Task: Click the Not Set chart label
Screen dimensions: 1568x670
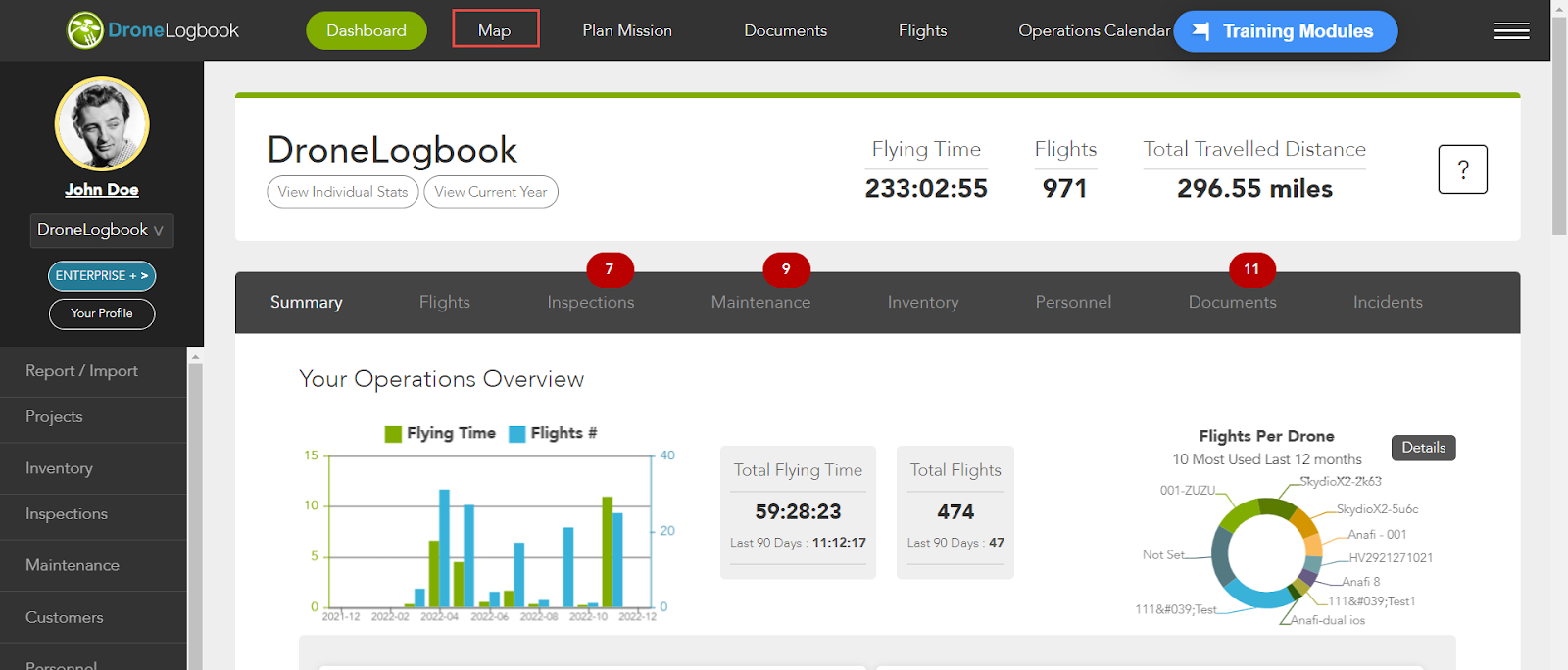Action: tap(1163, 554)
